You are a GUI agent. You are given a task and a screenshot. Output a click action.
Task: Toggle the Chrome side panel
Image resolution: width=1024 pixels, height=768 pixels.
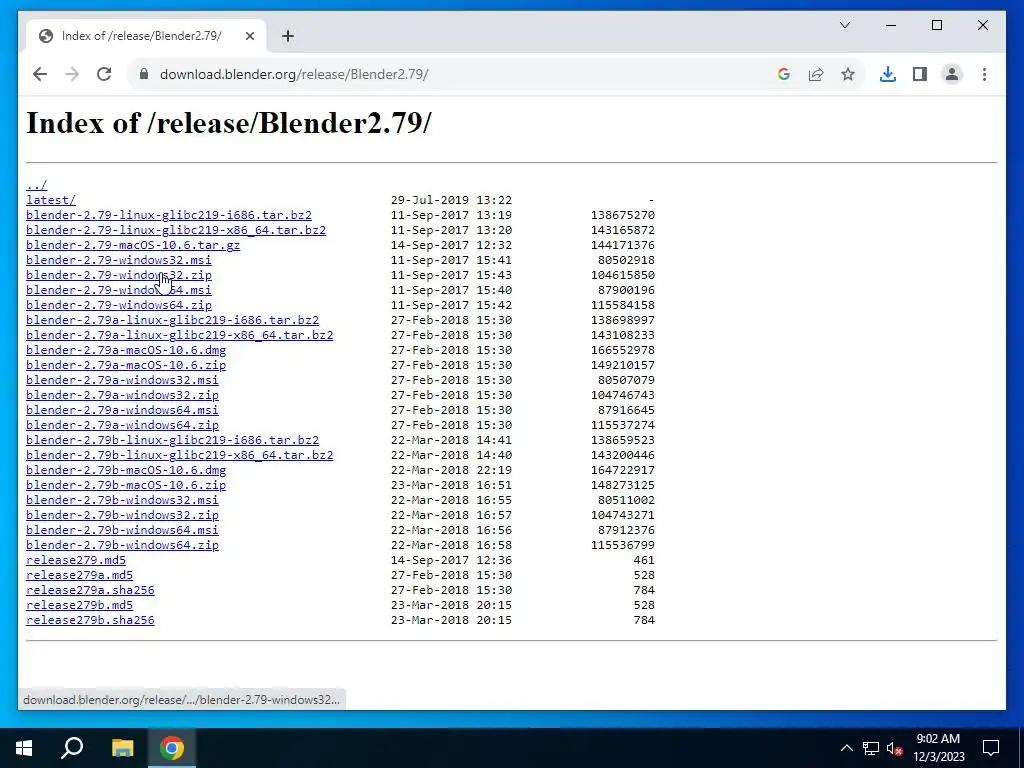(920, 74)
